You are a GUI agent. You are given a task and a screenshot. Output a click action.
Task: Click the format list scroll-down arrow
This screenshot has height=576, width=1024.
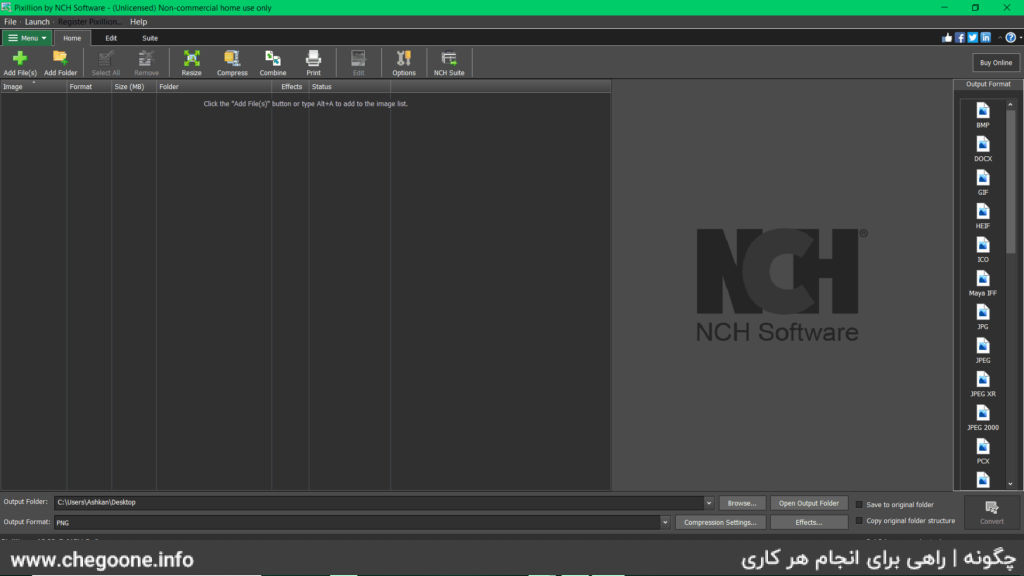1010,484
